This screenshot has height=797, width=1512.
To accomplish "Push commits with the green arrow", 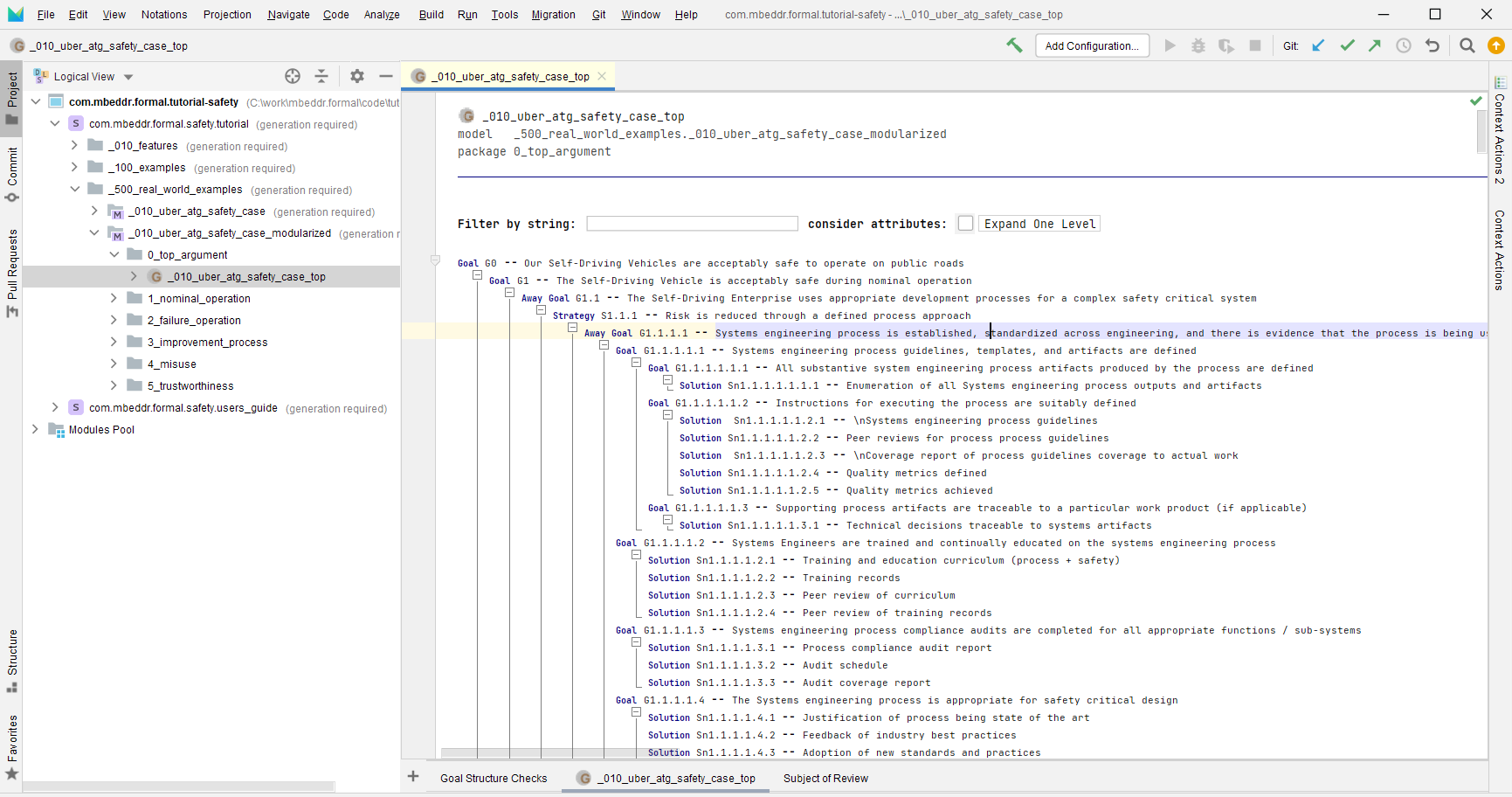I will [x=1374, y=45].
